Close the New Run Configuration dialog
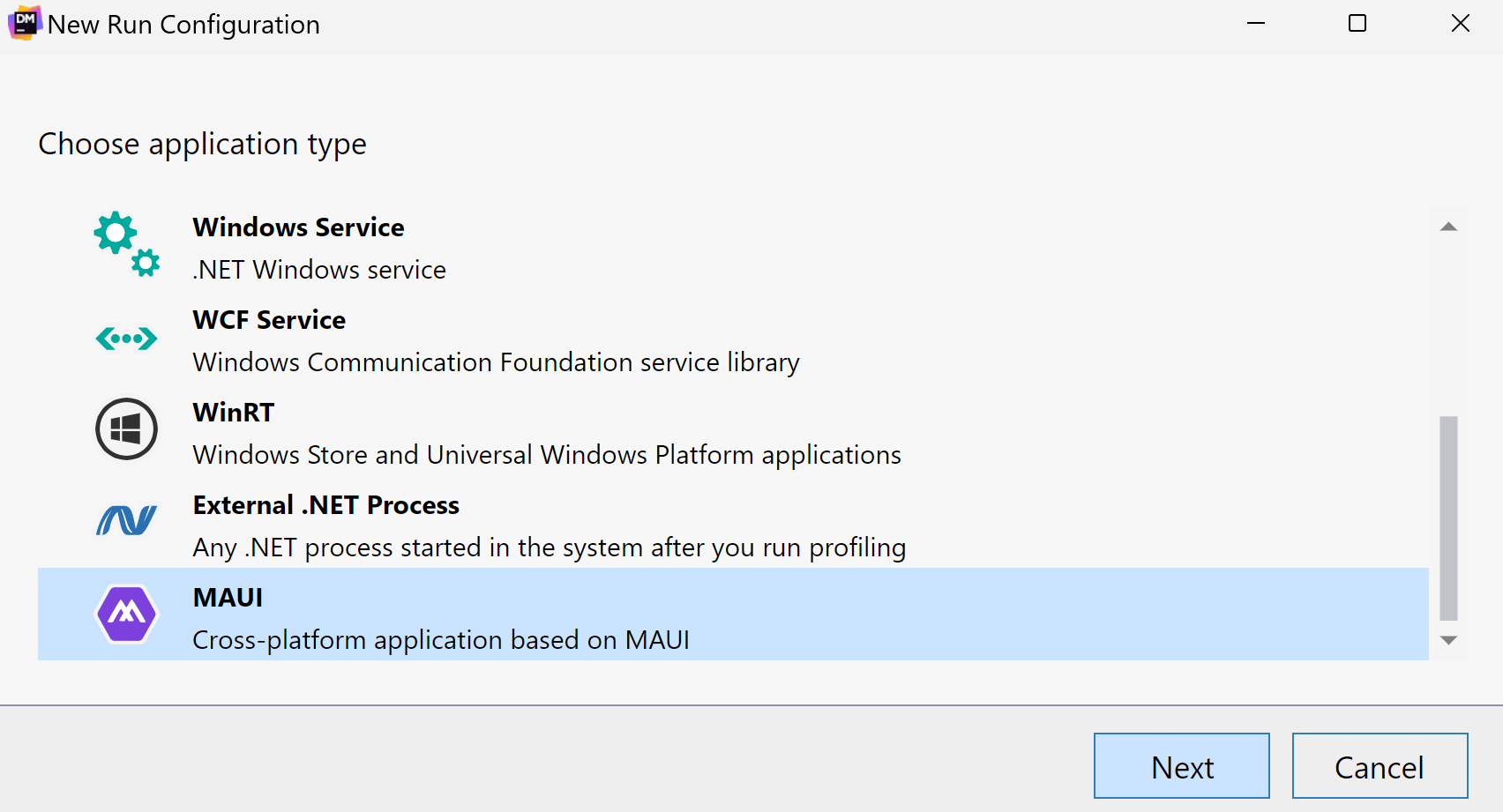1503x812 pixels. pyautogui.click(x=1461, y=24)
